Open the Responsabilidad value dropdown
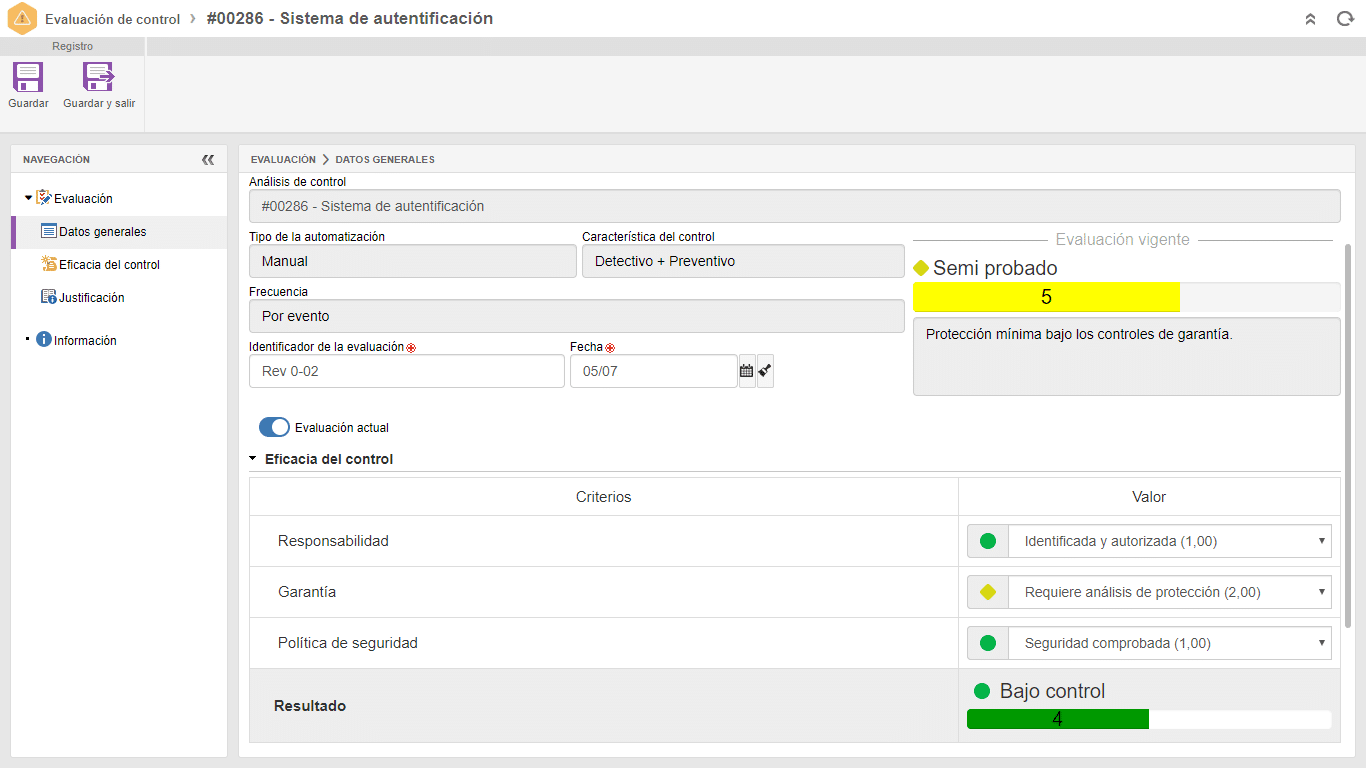Screen dimensions: 1366x768 point(1149,541)
